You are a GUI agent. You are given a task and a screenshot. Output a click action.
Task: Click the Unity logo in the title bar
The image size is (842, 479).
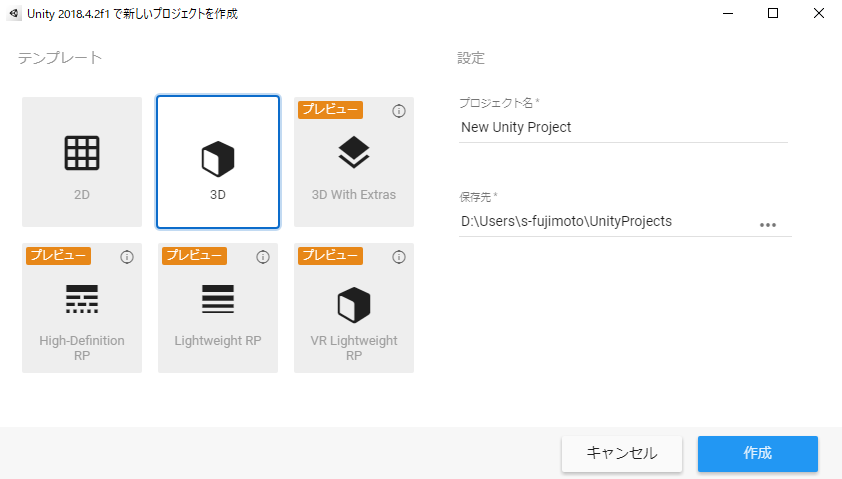click(x=14, y=13)
